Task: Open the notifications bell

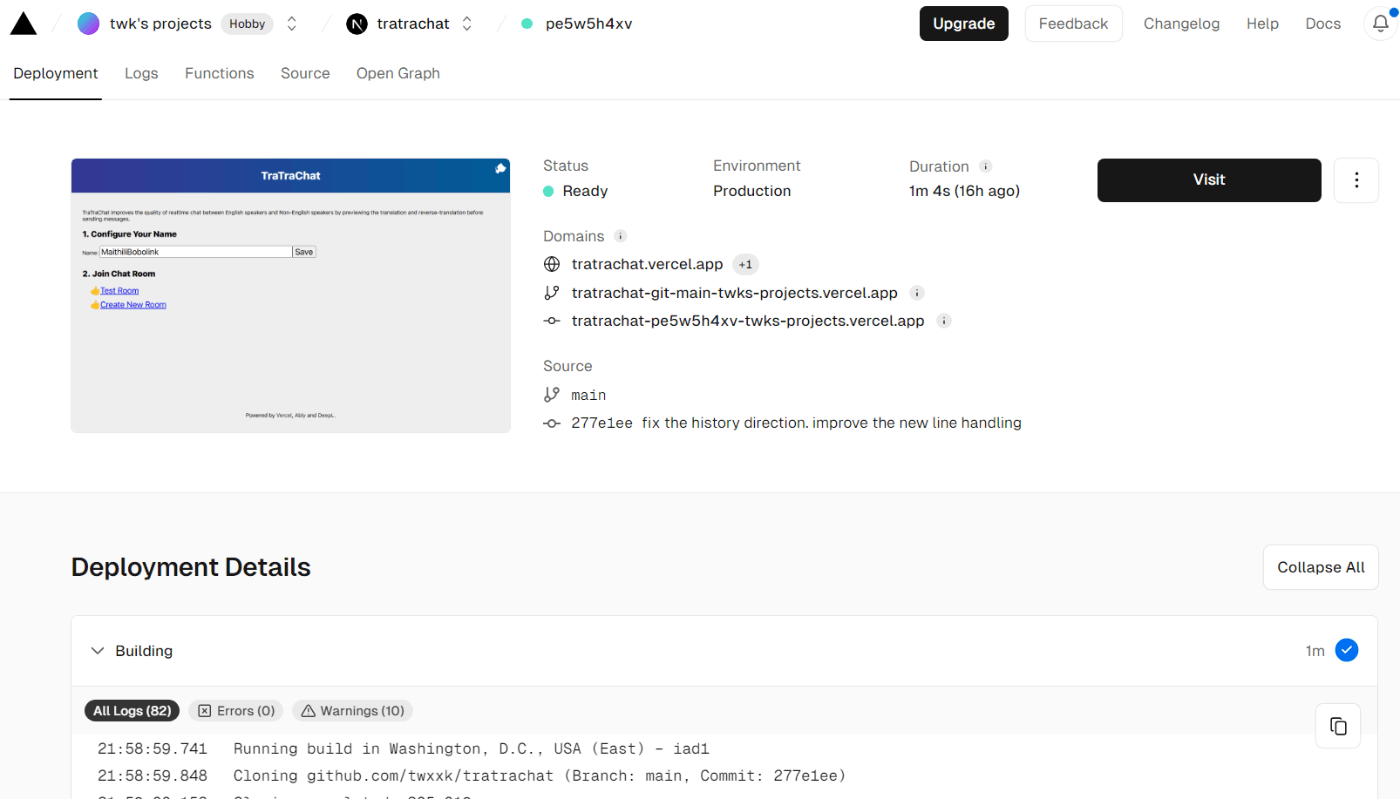Action: (x=1380, y=24)
